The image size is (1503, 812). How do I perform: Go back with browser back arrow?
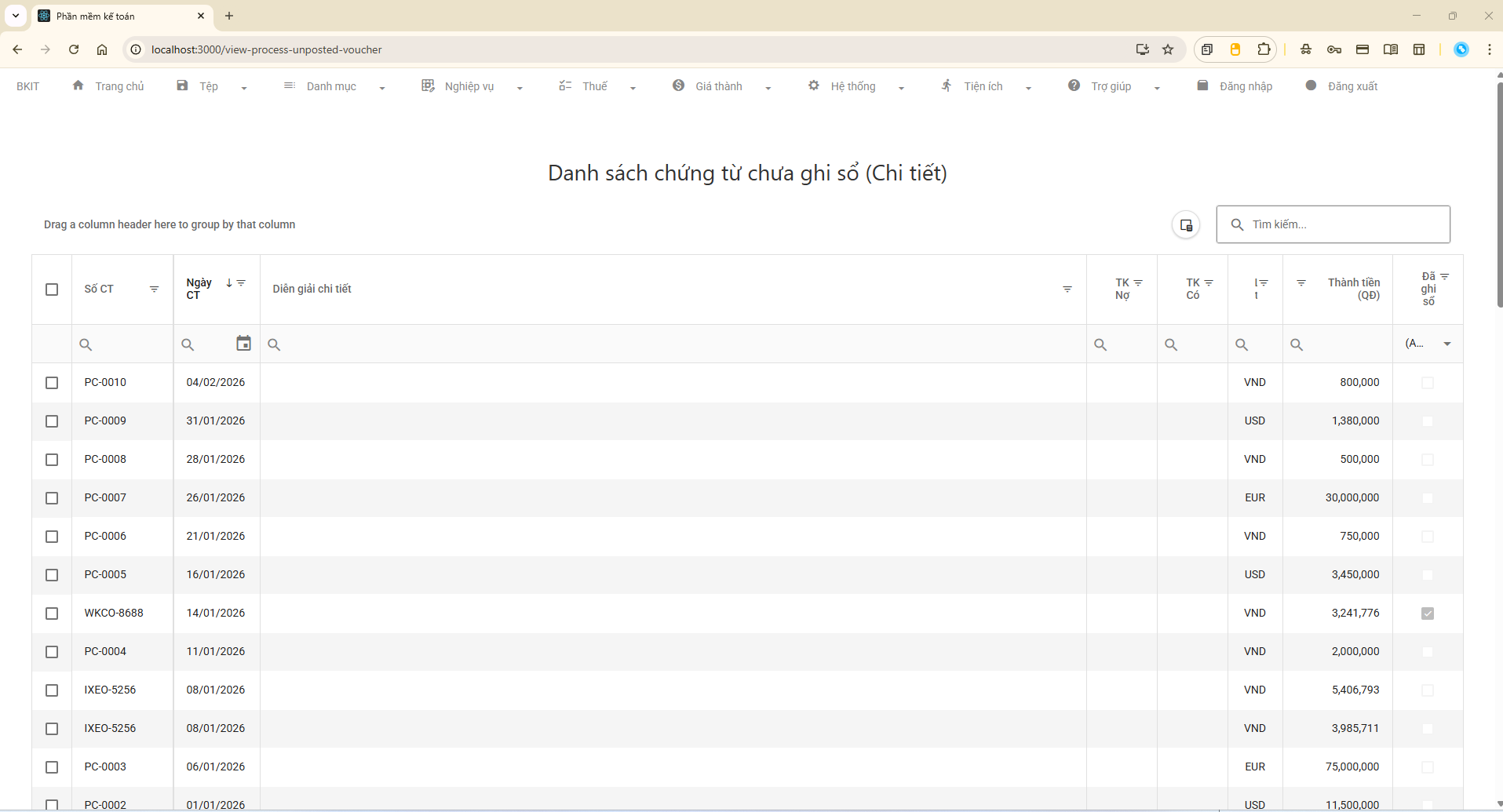(x=17, y=49)
